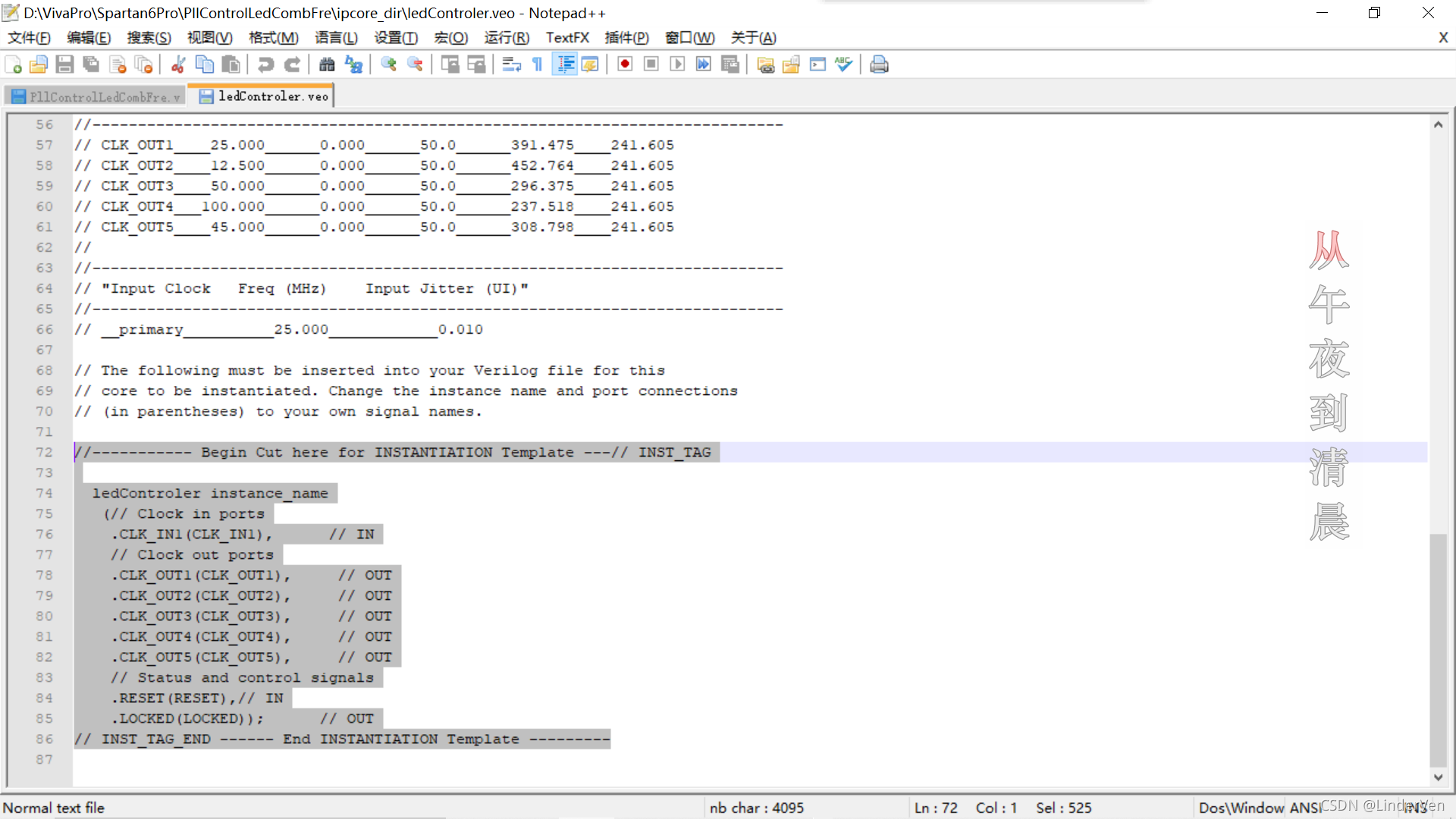Click the Cut scissors icon
This screenshot has width=1456, height=819.
click(x=178, y=64)
